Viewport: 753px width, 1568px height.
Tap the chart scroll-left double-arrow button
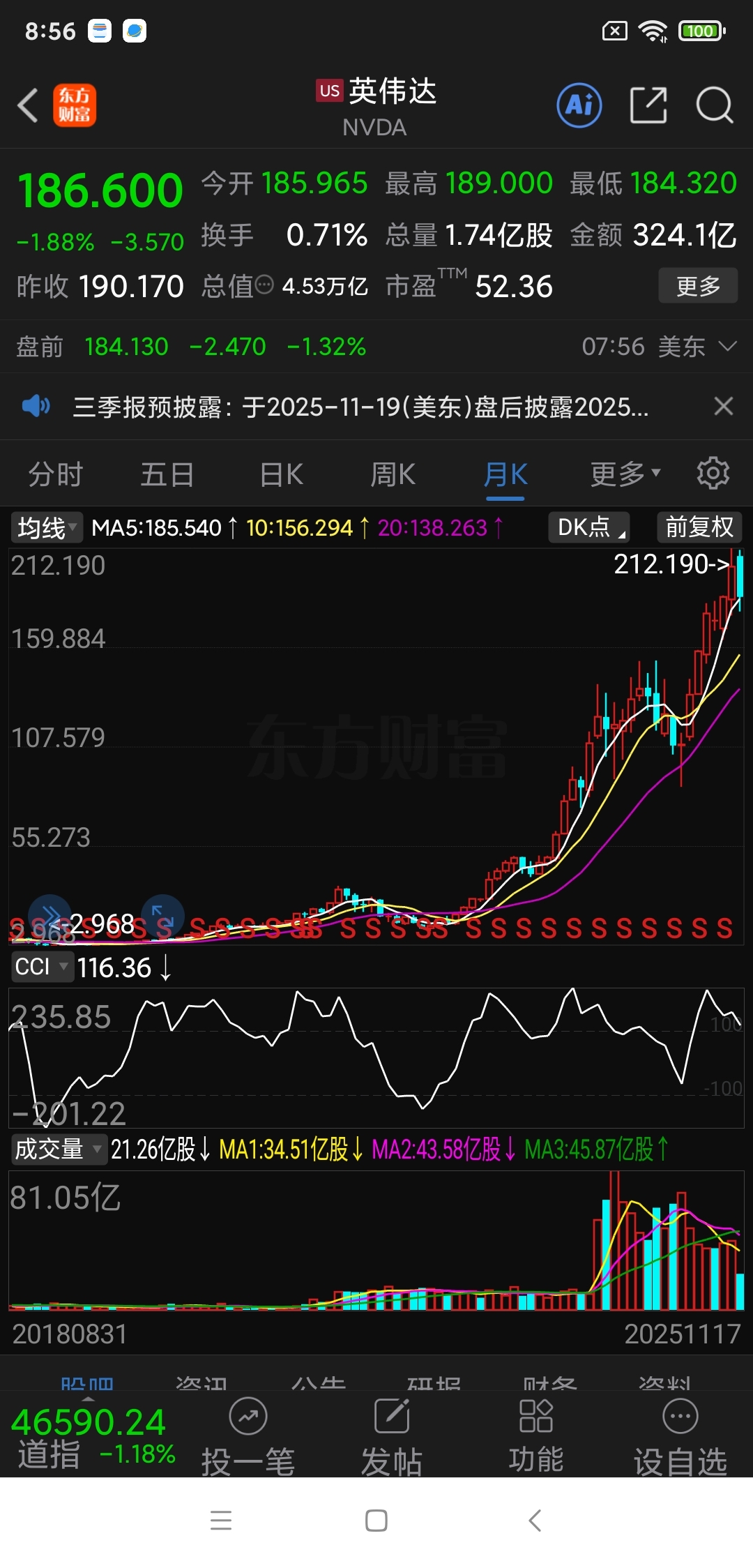pos(50,916)
